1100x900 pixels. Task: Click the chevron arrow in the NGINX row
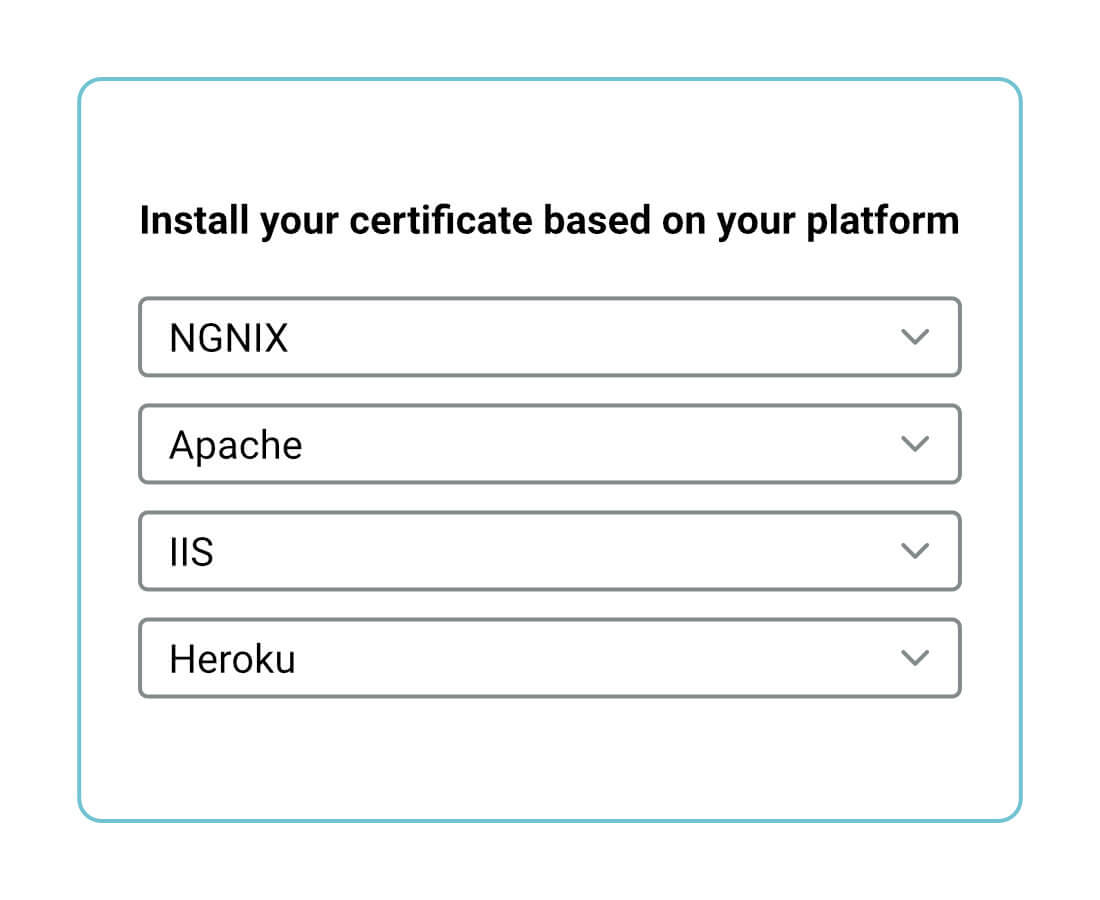915,337
